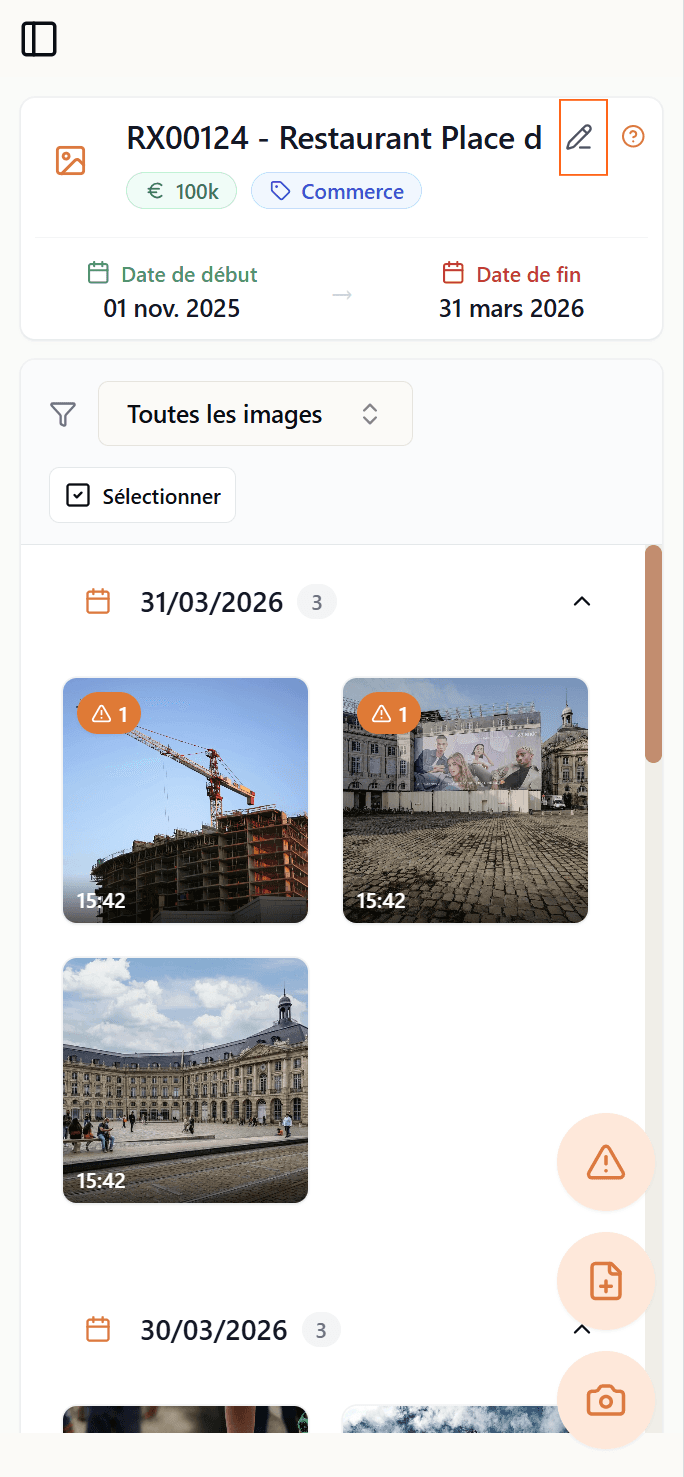Click the Date de début label

[190, 274]
